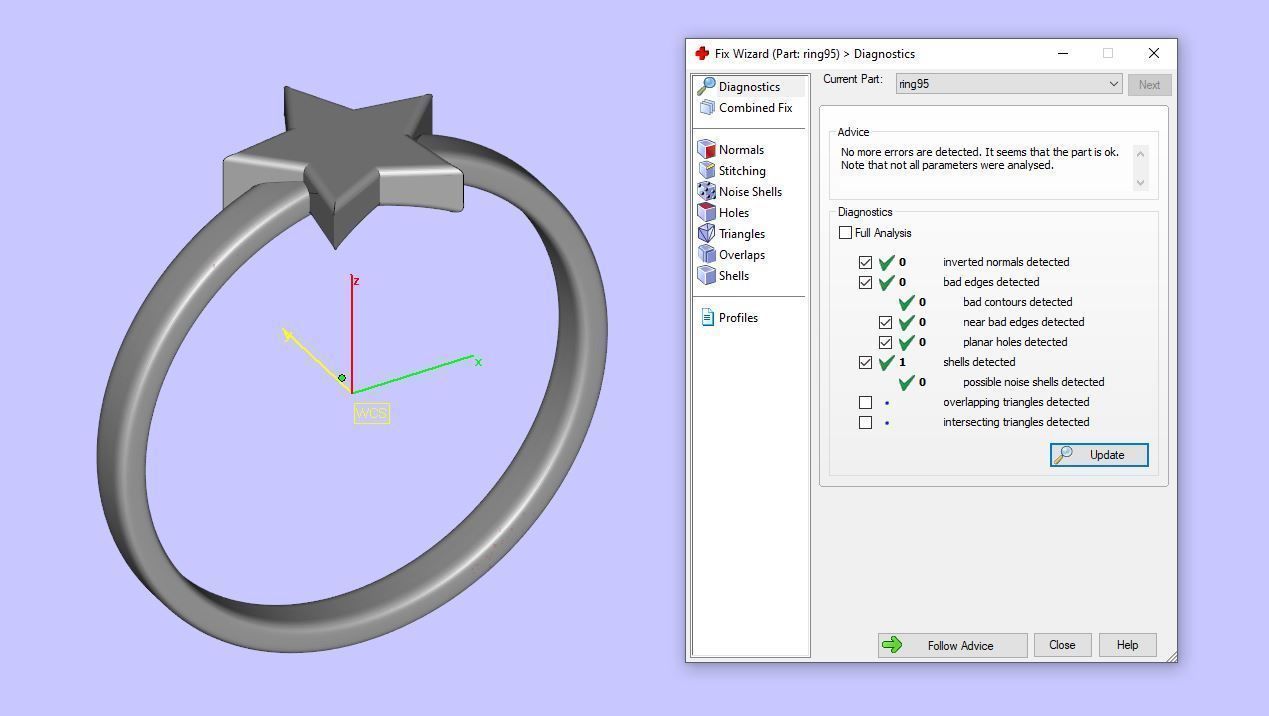Viewport: 1269px width, 716px height.
Task: Click green checkmark beside inverted normals detected
Action: pyautogui.click(x=886, y=262)
